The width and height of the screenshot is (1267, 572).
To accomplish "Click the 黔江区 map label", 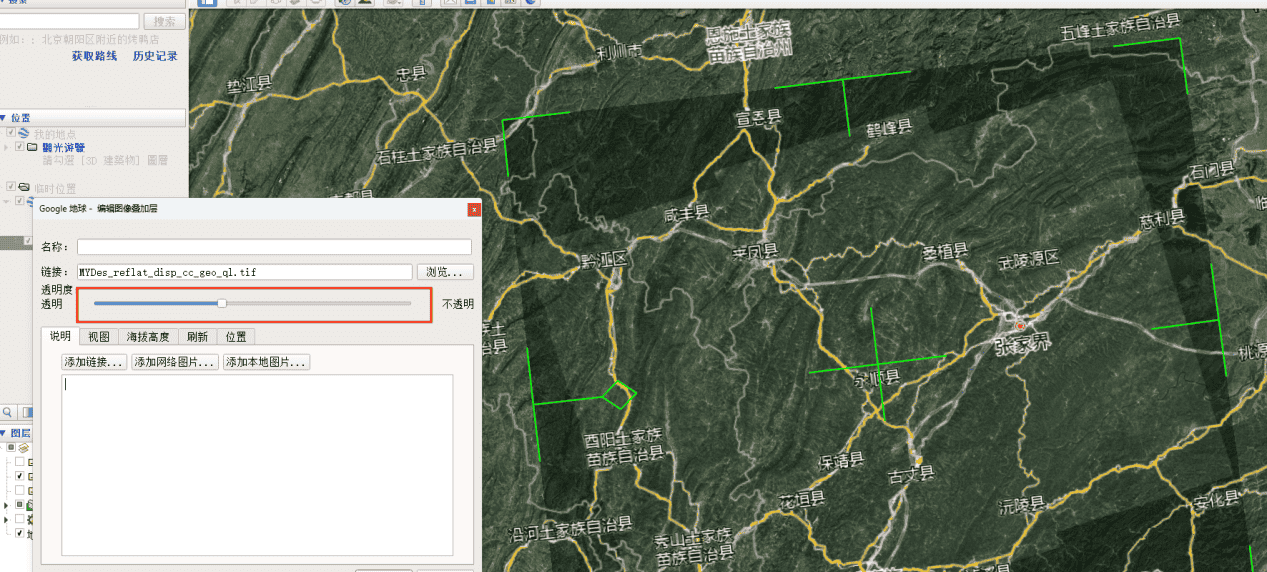I will pyautogui.click(x=604, y=261).
